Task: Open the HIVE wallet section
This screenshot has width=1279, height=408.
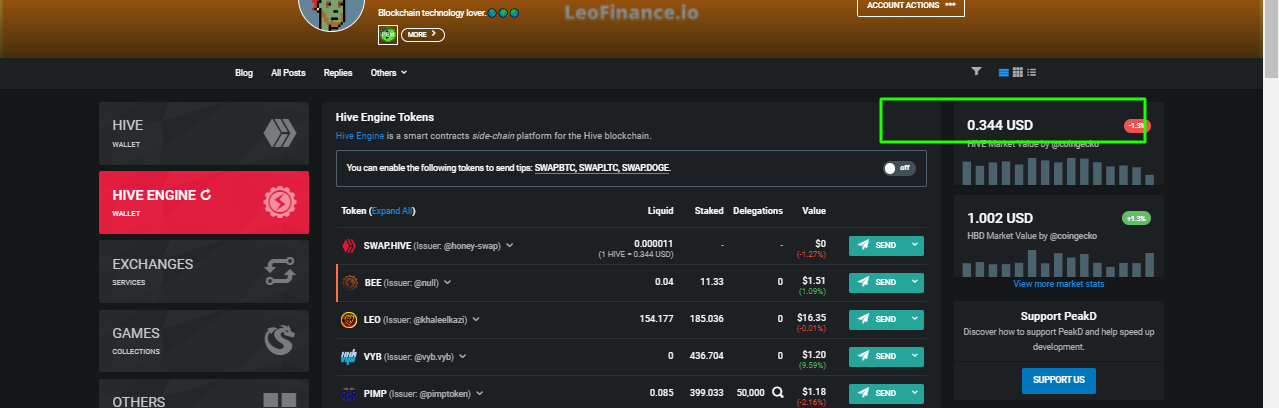Action: (x=204, y=133)
